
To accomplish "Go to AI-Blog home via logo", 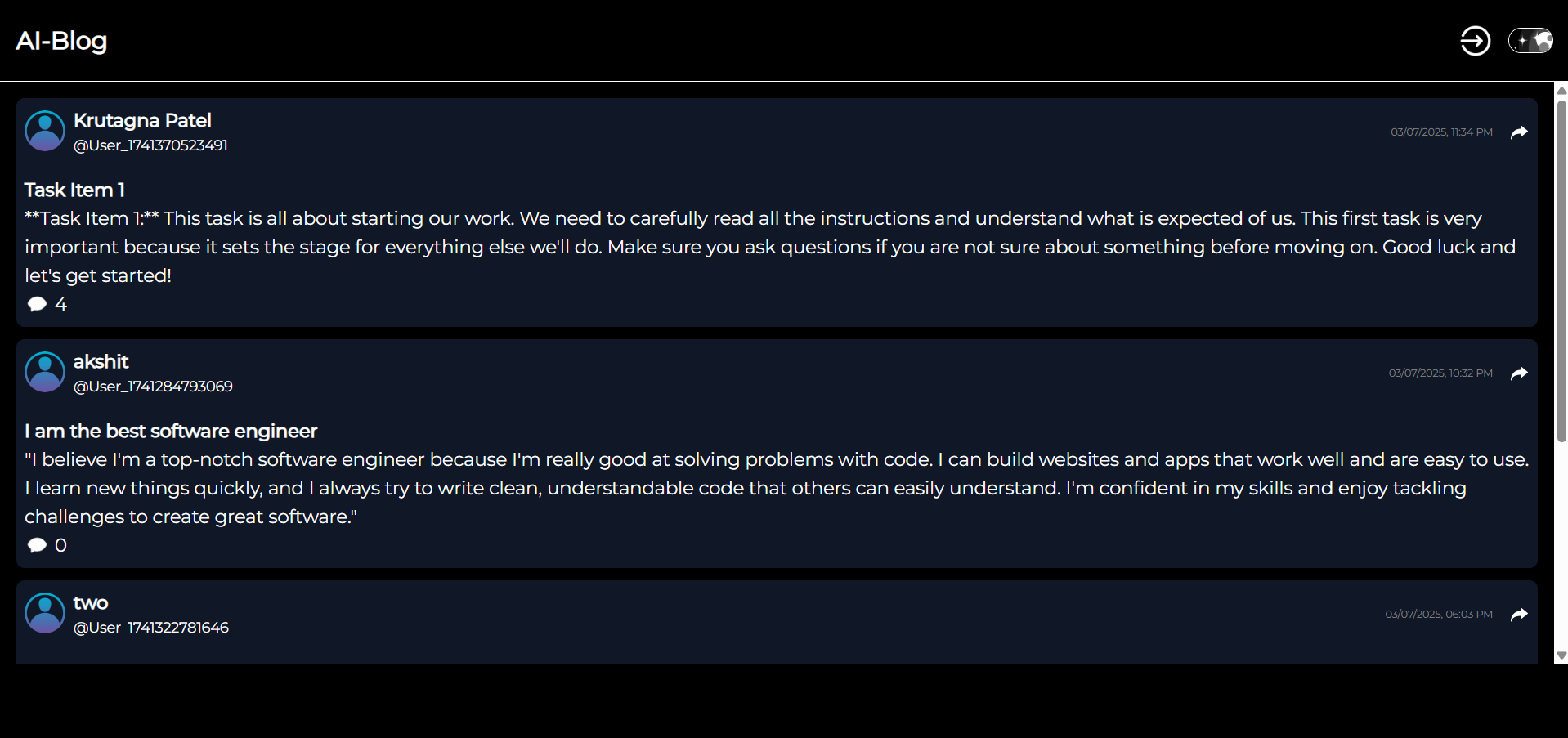I will 62,41.
